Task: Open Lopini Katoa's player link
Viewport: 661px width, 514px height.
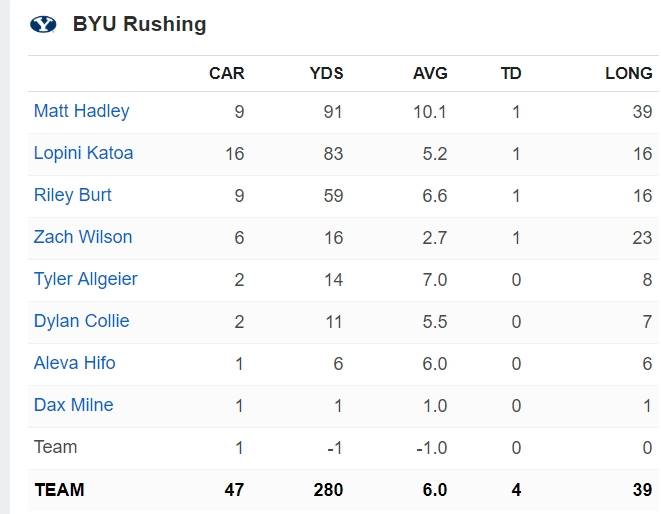Action: (83, 153)
